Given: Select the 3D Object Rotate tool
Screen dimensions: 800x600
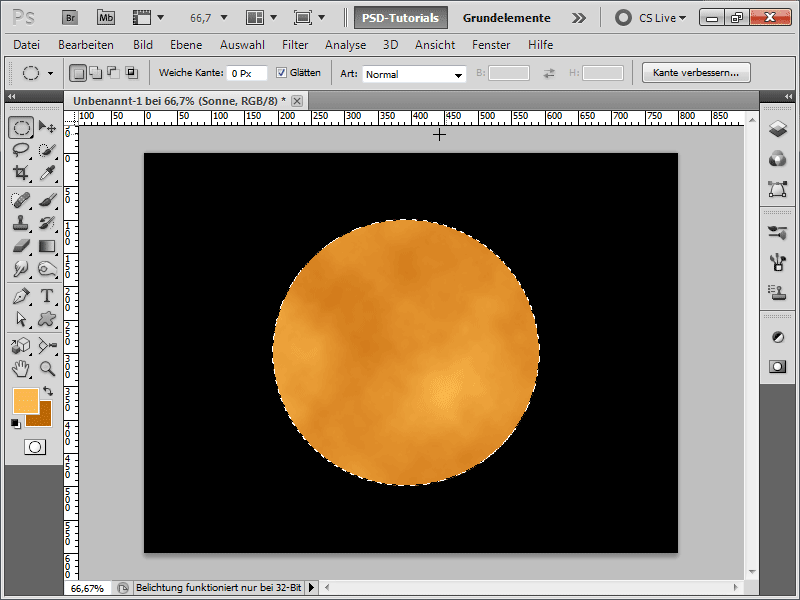Looking at the screenshot, I should point(21,345).
